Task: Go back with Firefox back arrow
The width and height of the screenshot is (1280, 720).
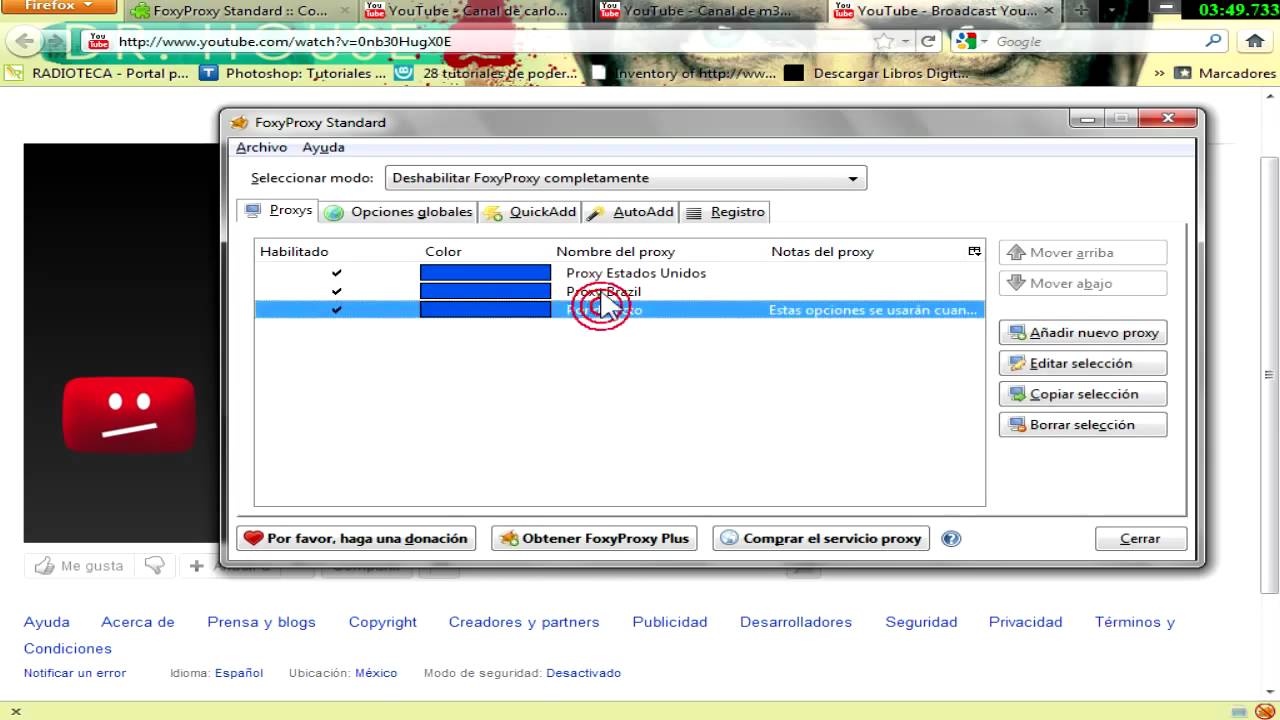Action: [24, 42]
